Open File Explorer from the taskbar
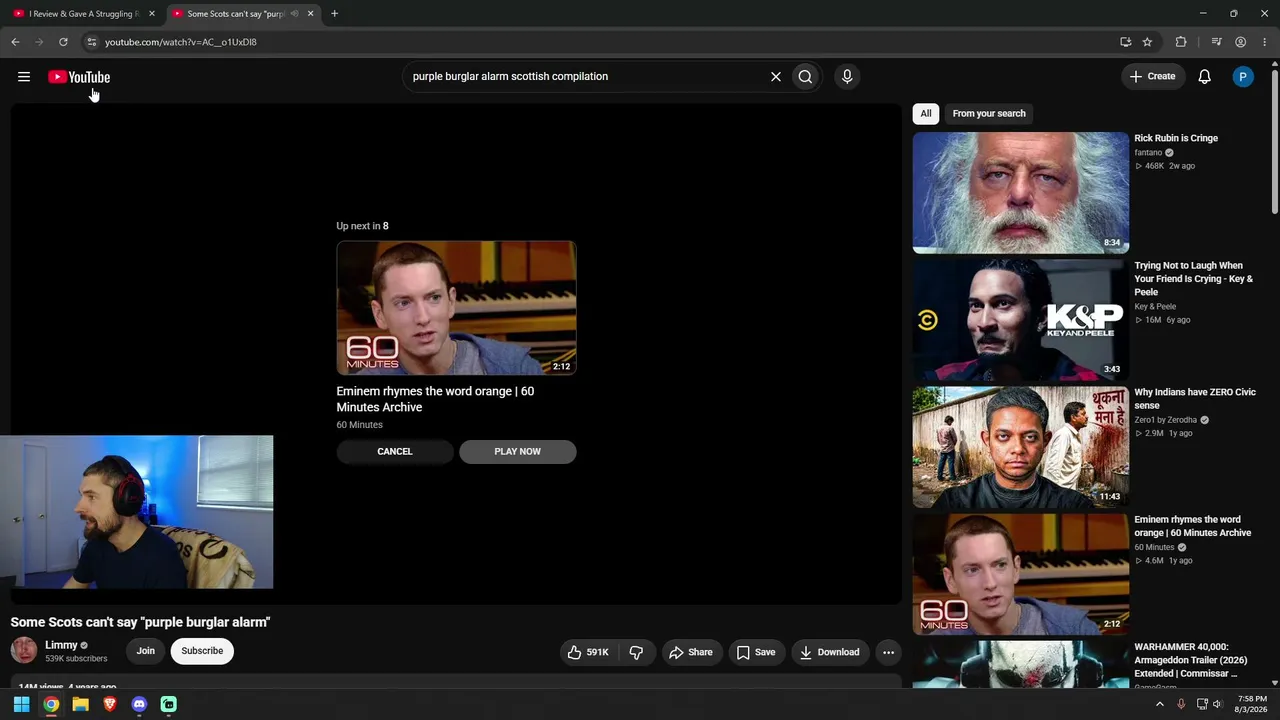Viewport: 1280px width, 720px height. pyautogui.click(x=80, y=704)
